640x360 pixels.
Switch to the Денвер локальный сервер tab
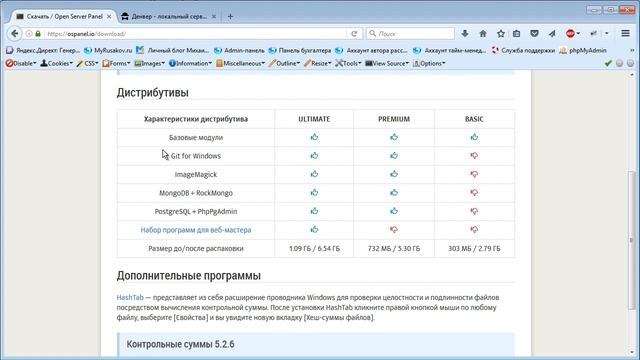[x=168, y=16]
